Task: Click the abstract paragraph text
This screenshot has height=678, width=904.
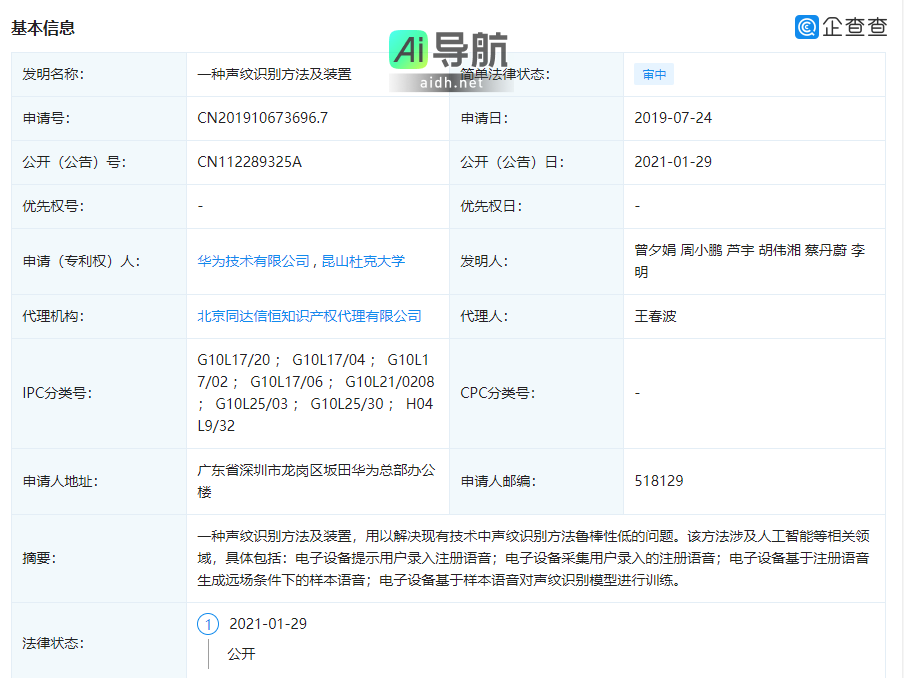Action: [x=533, y=558]
